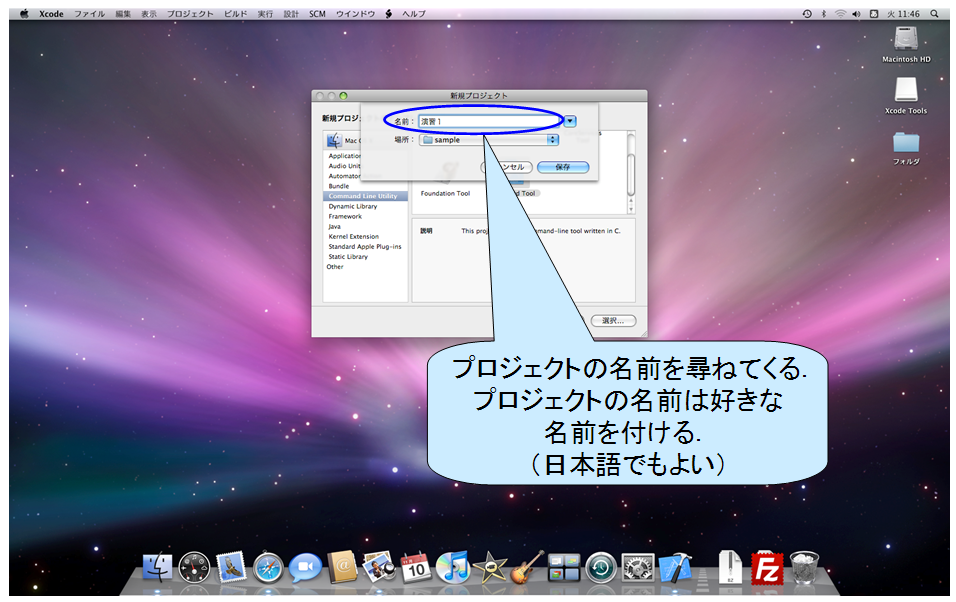Viewport: 956px width, 602px height.
Task: Open the Japanese input method menu
Action: 874,13
